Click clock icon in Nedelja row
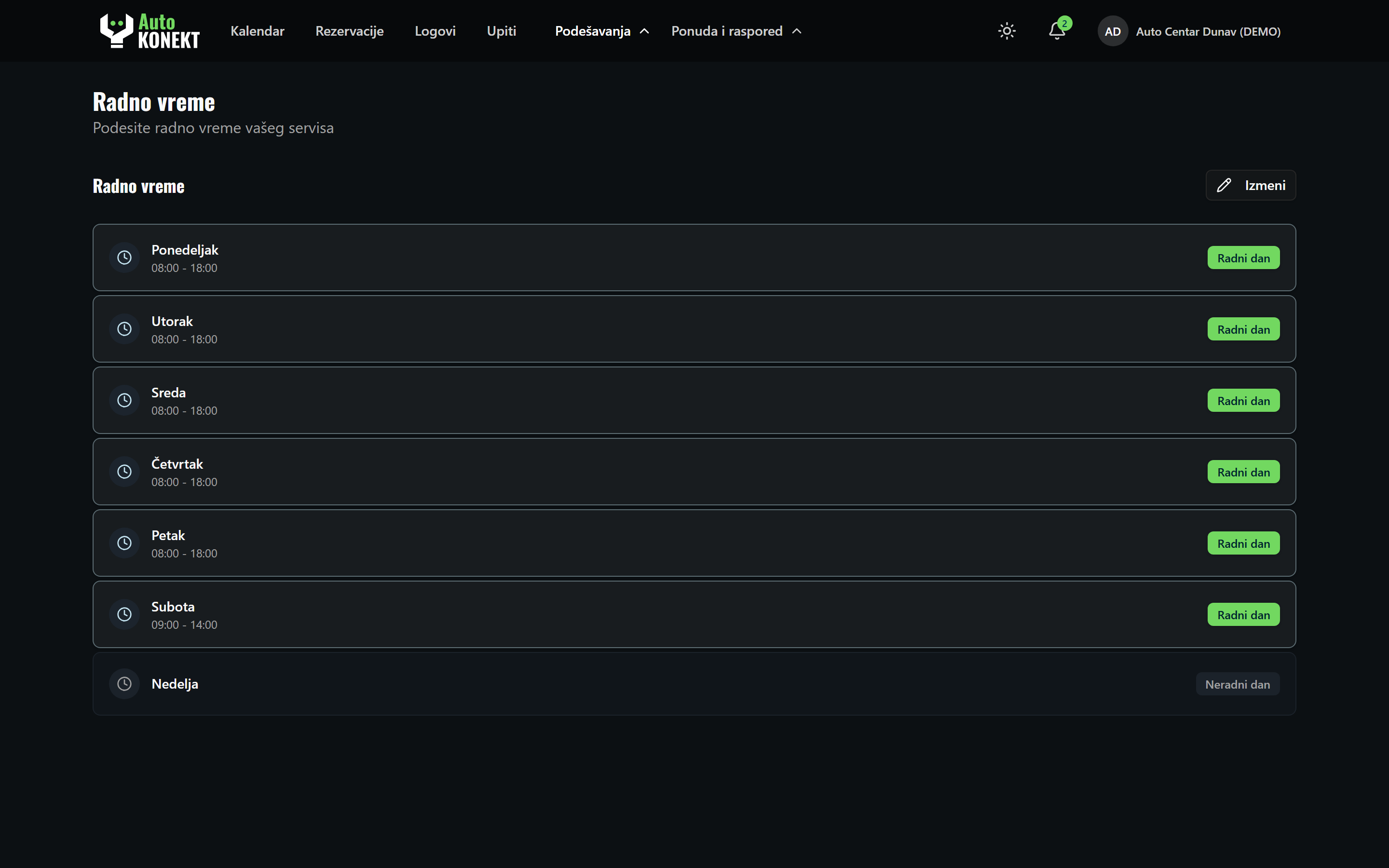Viewport: 1389px width, 868px height. 124,684
